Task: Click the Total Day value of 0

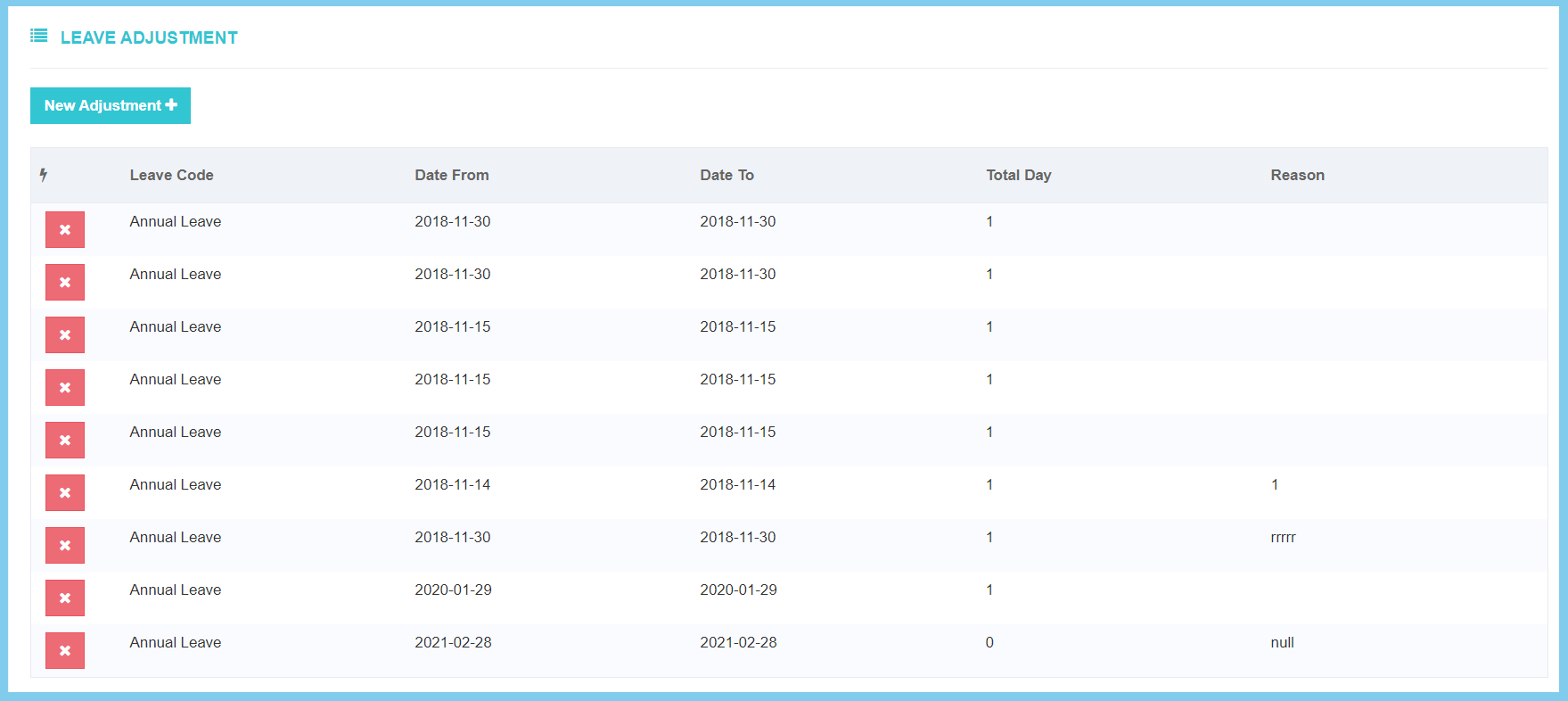Action: tap(989, 642)
